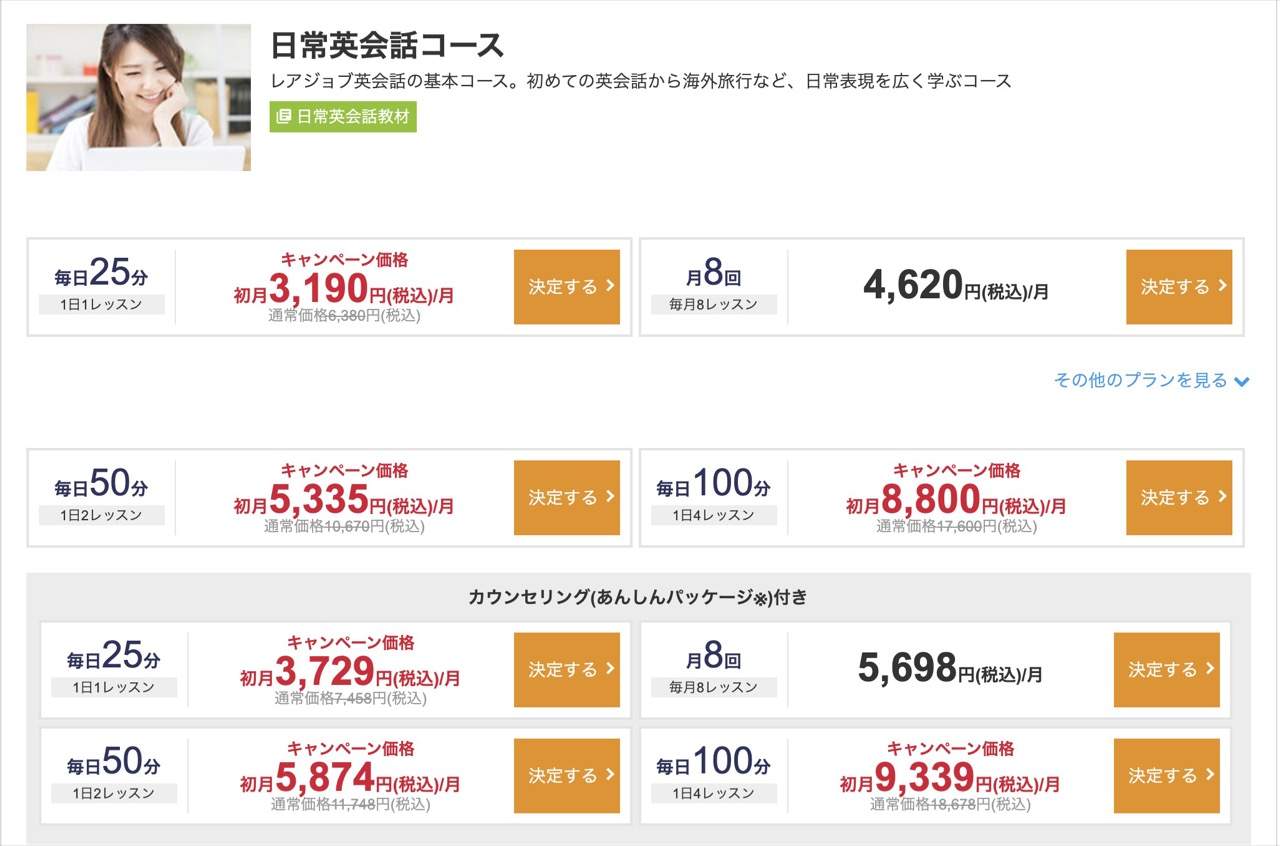The width and height of the screenshot is (1280, 846).
Task: Open その他のプランを見る link
Action: (1151, 380)
